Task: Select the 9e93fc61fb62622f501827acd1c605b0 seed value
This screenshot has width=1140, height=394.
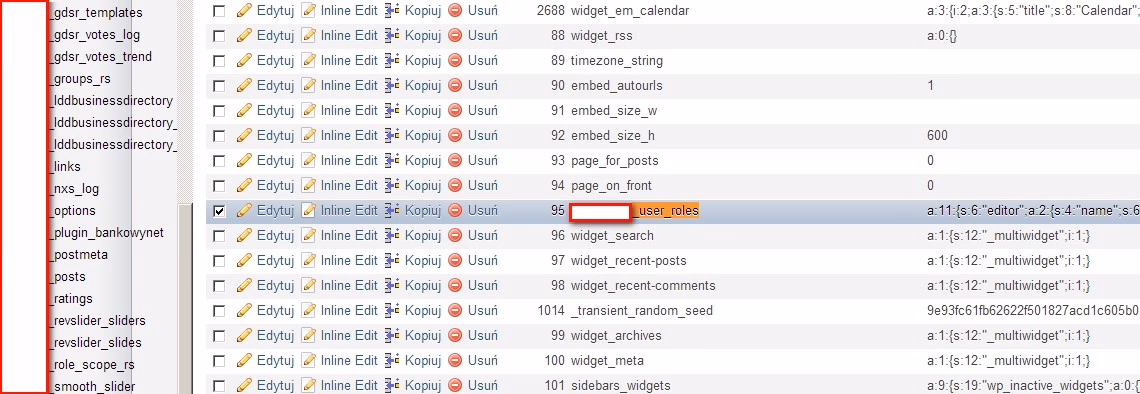Action: coord(1032,310)
